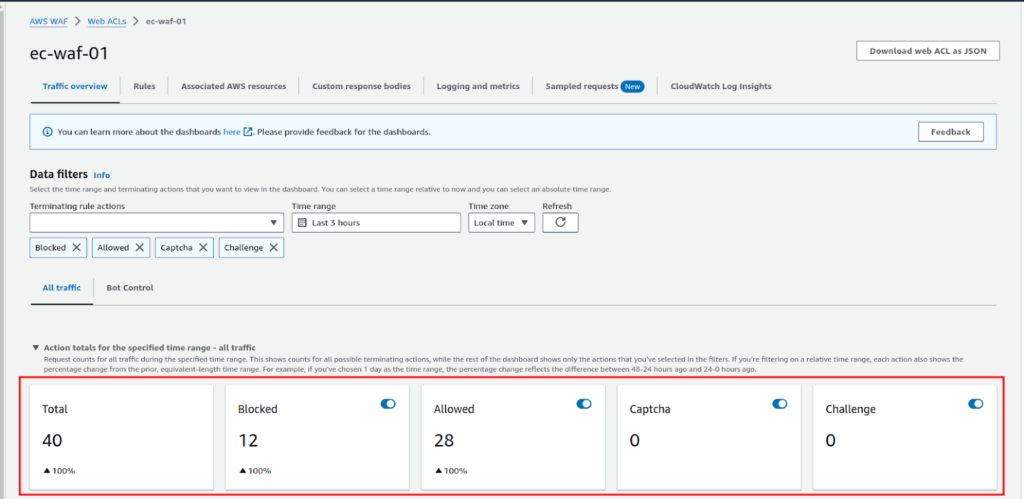Select the Bot Control sub-tab
Screen dimensions: 1024x499
[x=130, y=287]
